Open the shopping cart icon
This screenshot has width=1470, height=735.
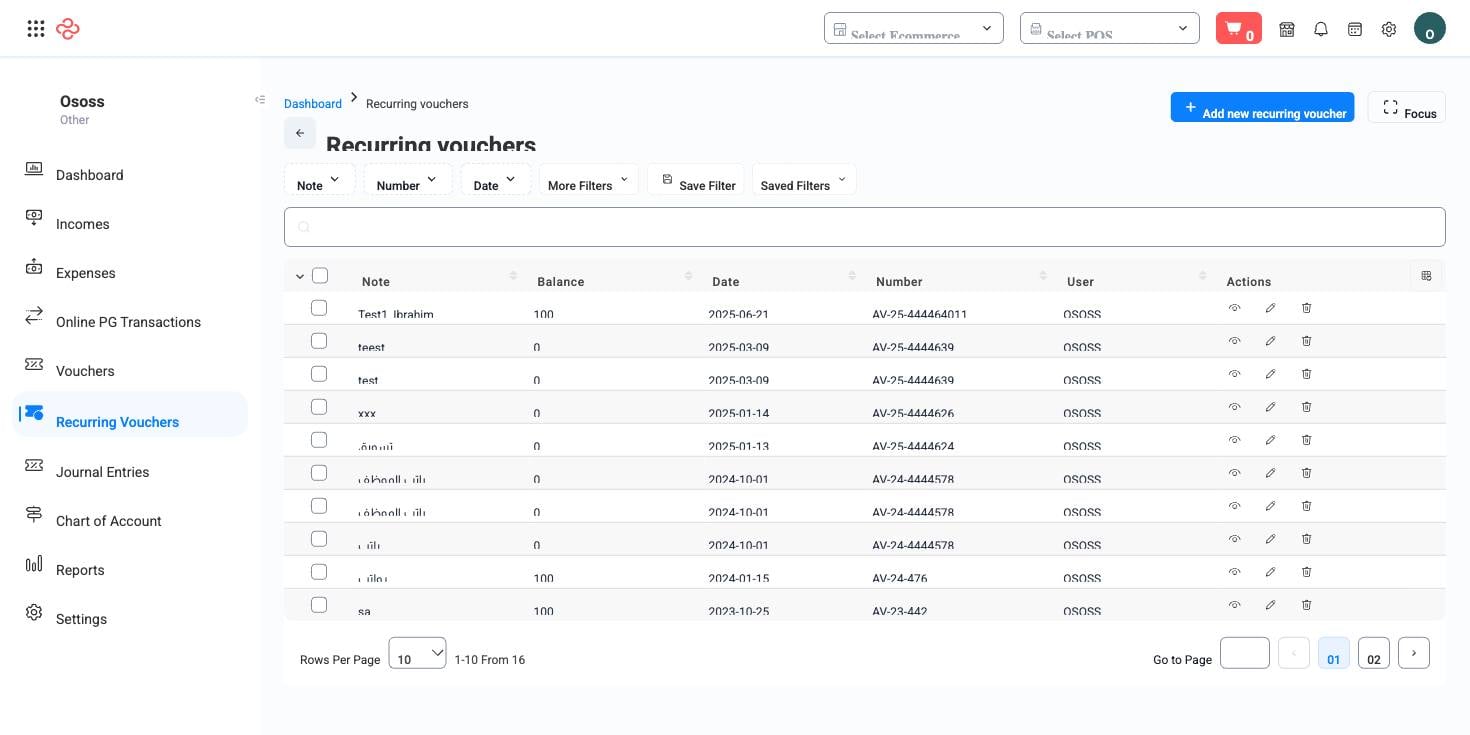coord(1238,28)
